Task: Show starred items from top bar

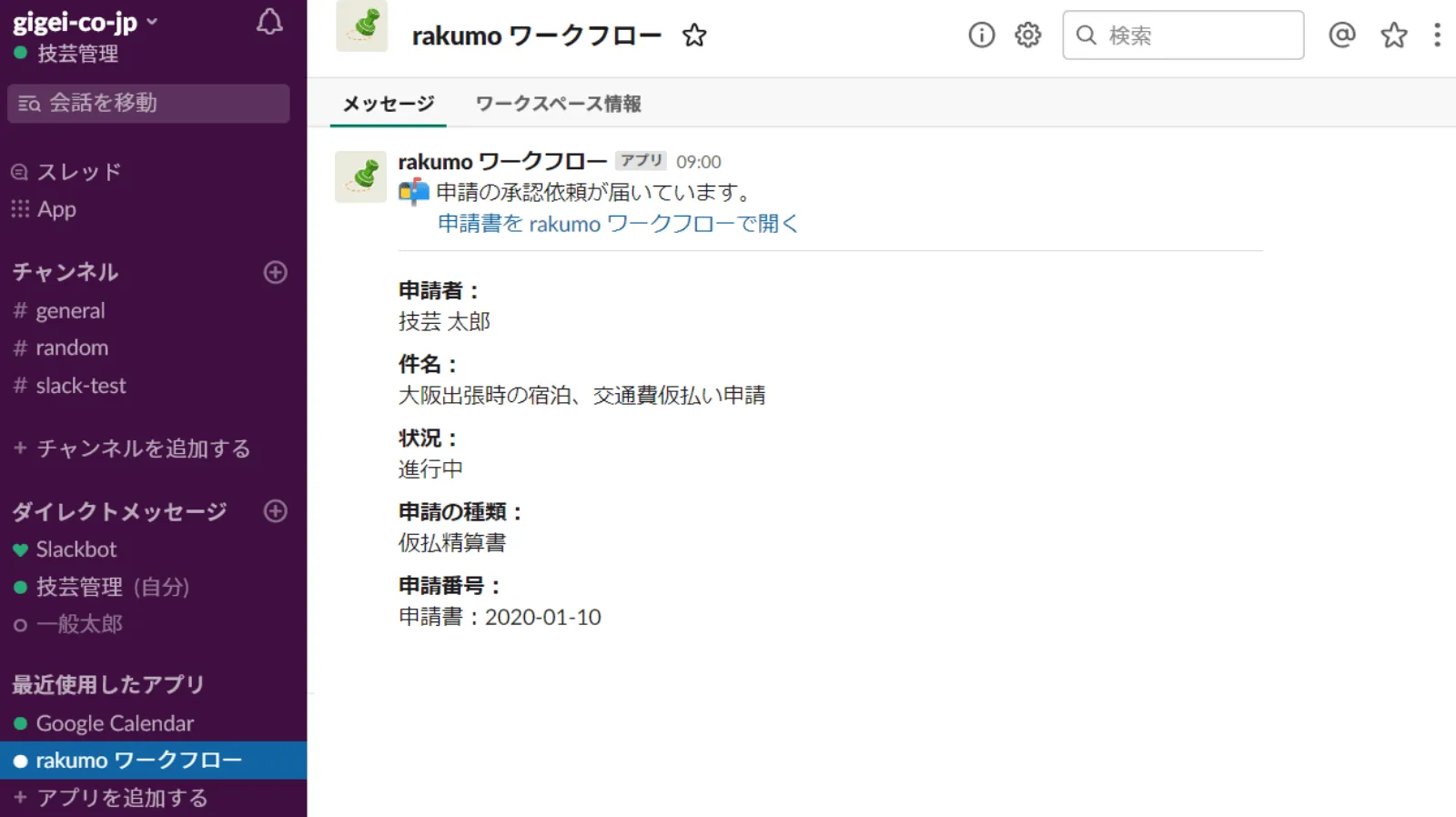Action: pos(1393,35)
